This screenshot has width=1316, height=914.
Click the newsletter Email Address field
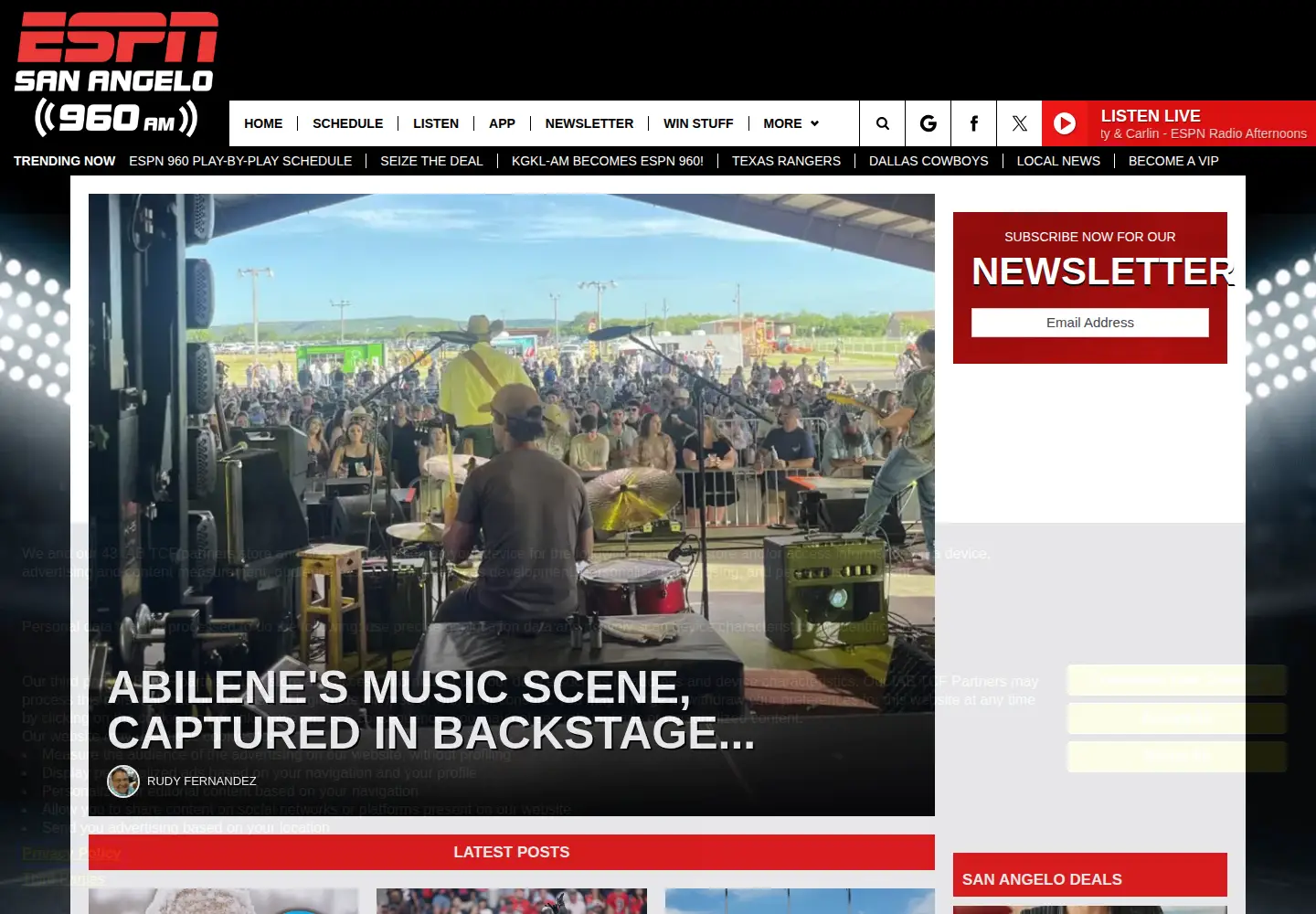click(x=1089, y=323)
